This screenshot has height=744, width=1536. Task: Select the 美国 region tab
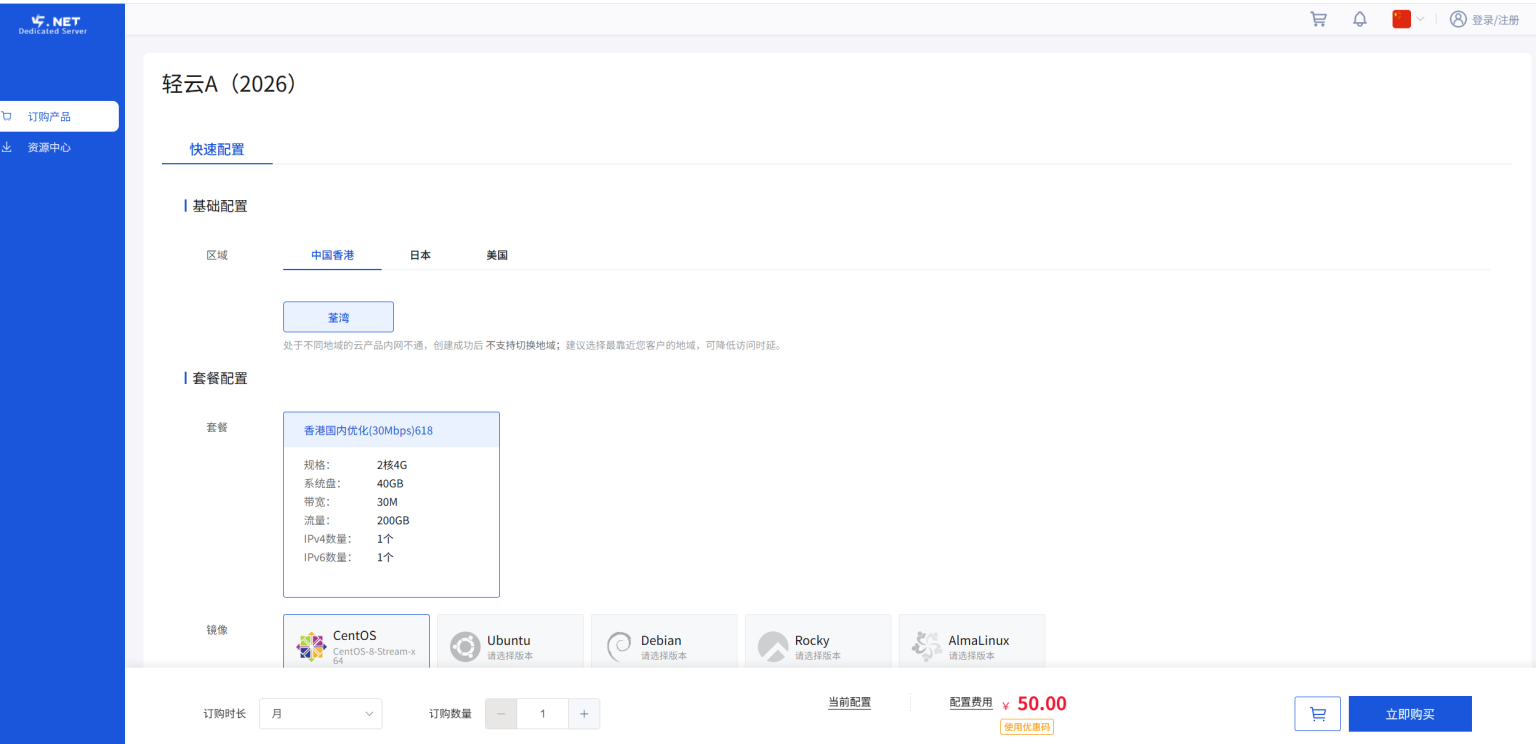pyautogui.click(x=497, y=255)
